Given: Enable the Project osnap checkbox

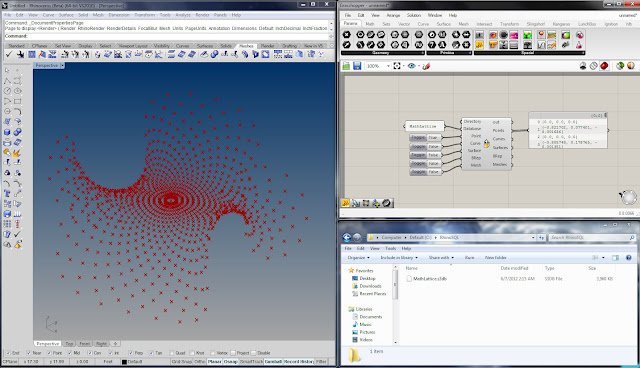Looking at the screenshot, I should (233, 353).
